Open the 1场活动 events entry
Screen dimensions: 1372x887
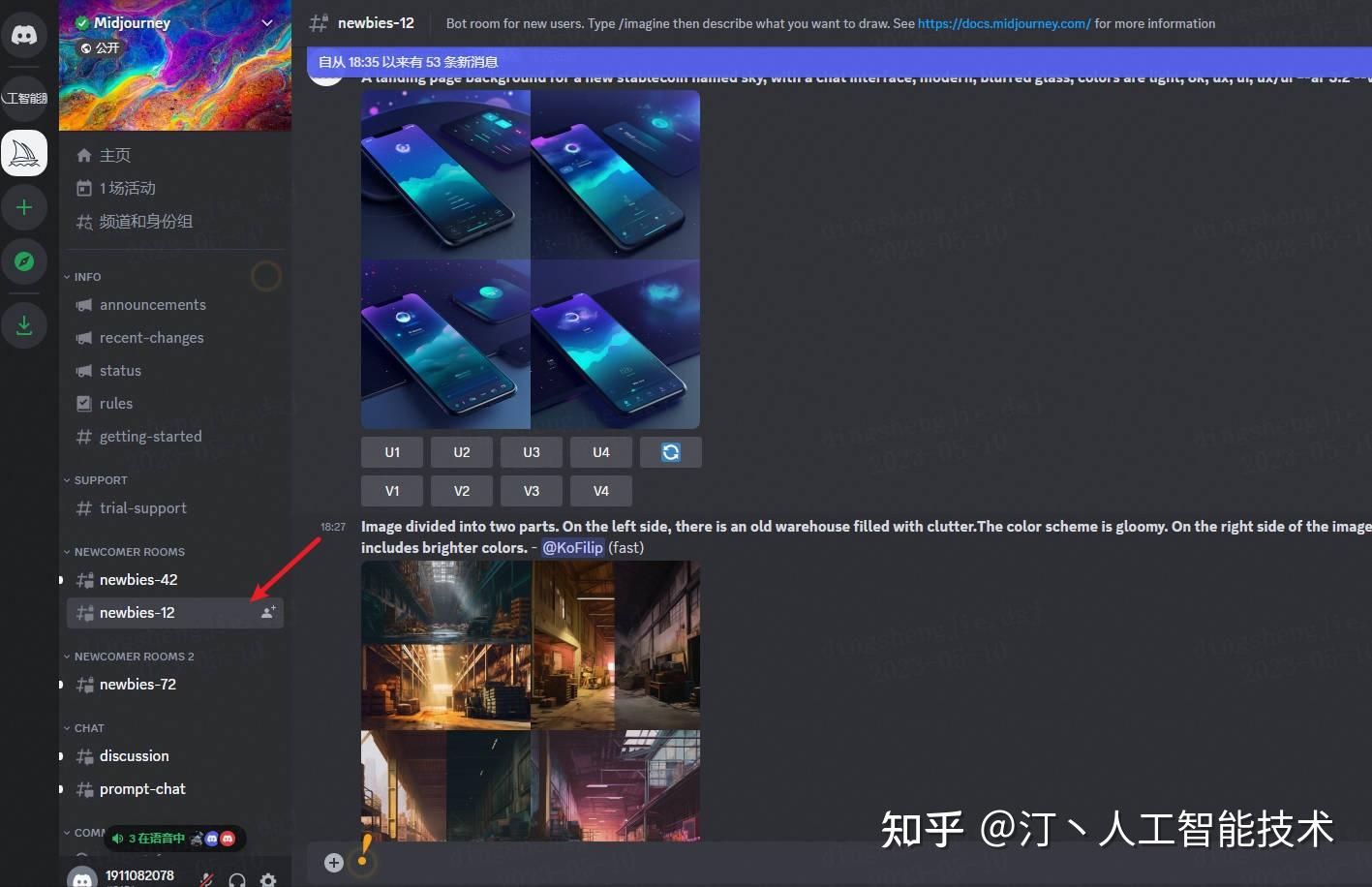(127, 188)
